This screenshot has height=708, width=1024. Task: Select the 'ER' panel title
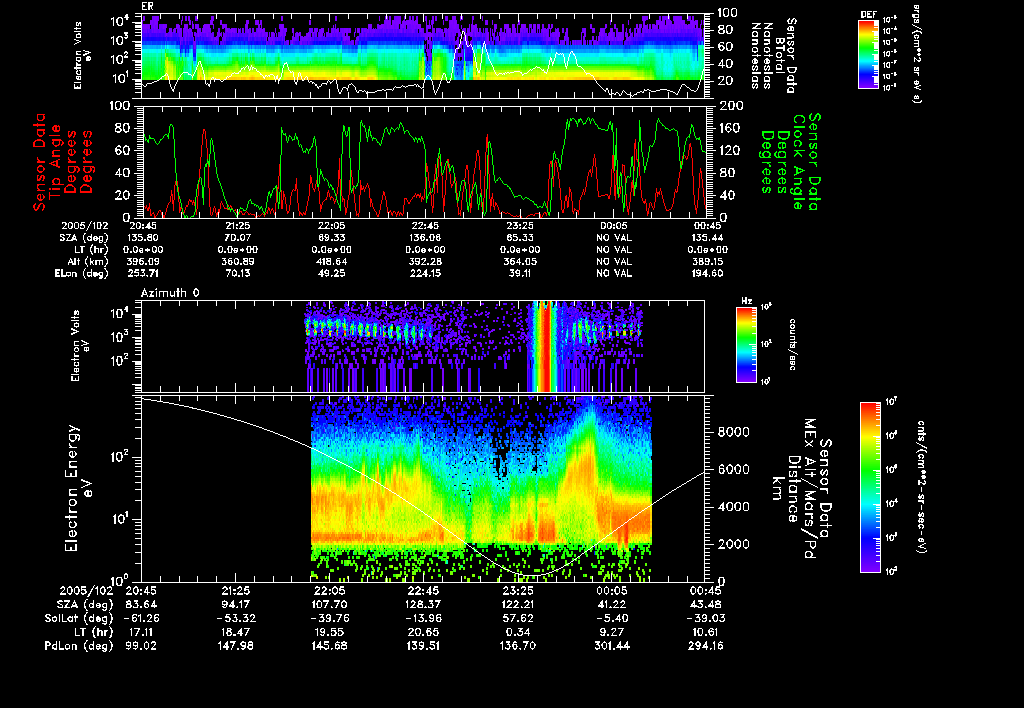tap(147, 7)
